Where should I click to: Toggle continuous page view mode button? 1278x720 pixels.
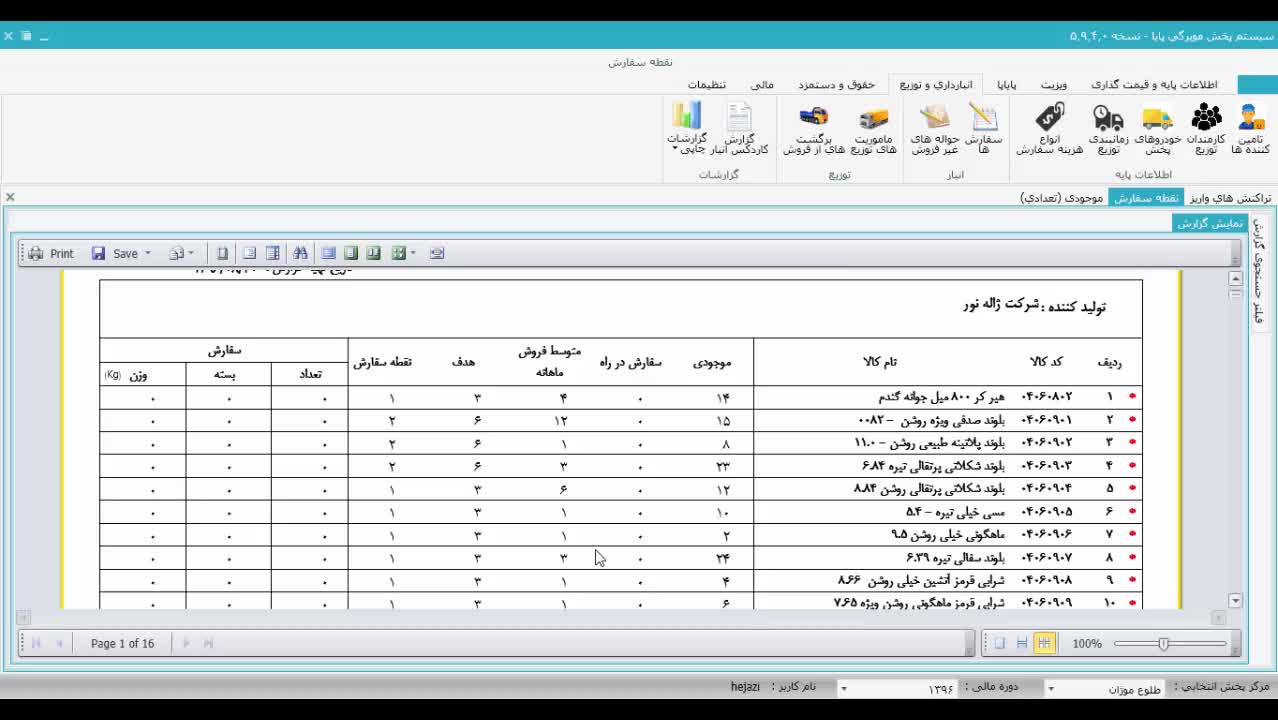click(1021, 644)
